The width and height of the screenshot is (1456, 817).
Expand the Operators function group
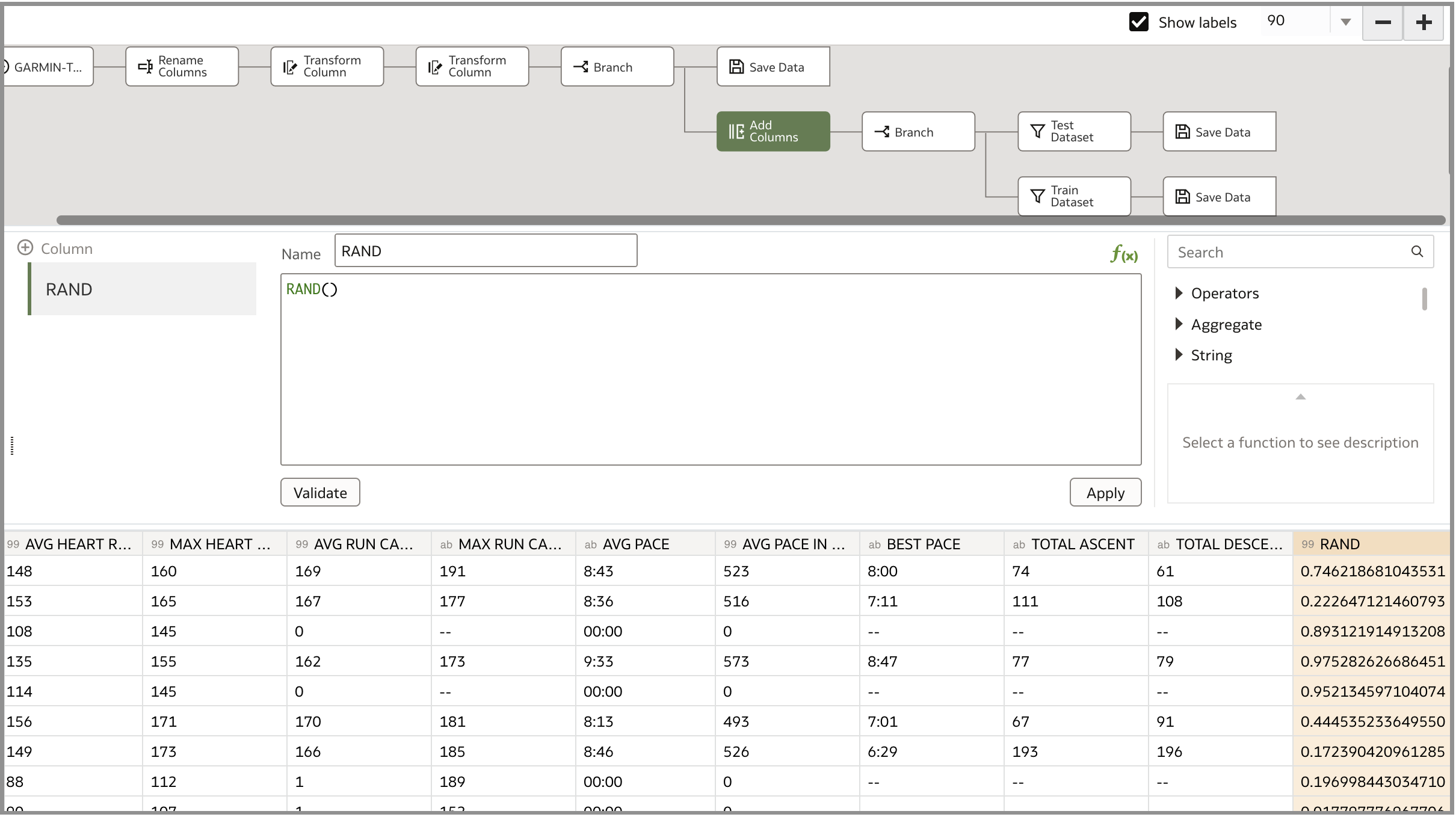(1179, 293)
